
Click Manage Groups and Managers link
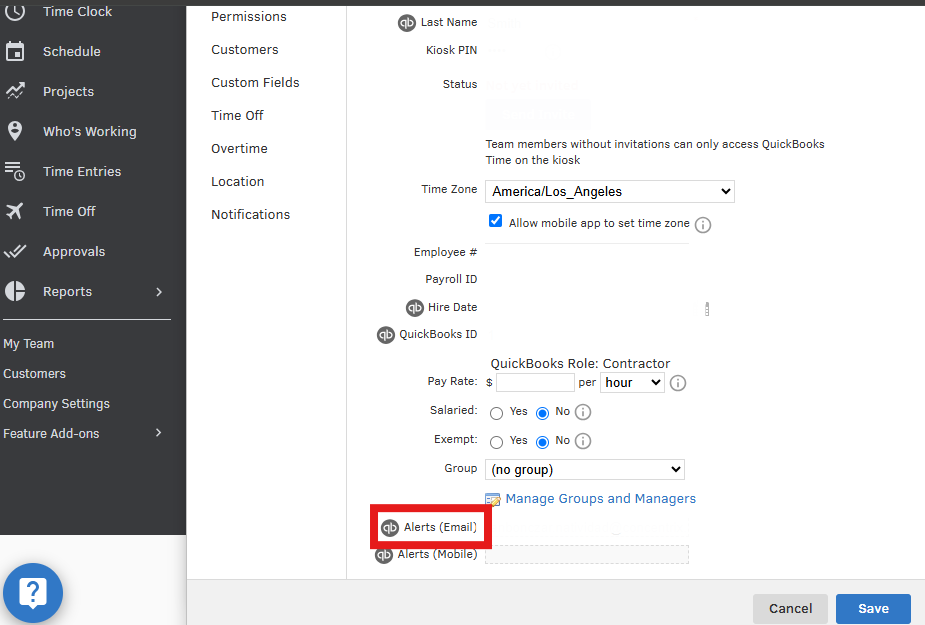click(601, 499)
